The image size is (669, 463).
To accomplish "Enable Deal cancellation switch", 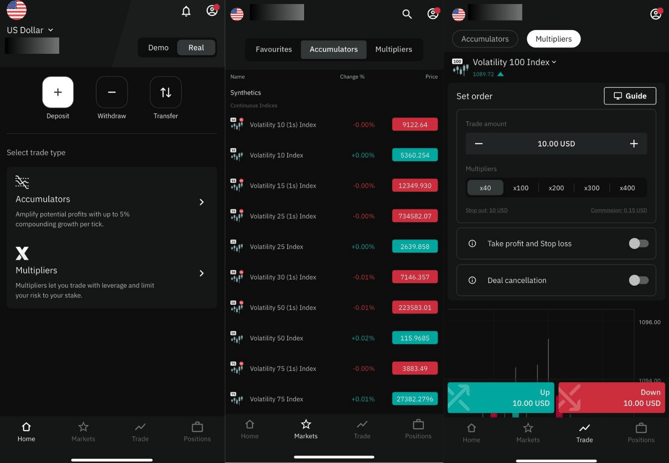I will pyautogui.click(x=639, y=280).
